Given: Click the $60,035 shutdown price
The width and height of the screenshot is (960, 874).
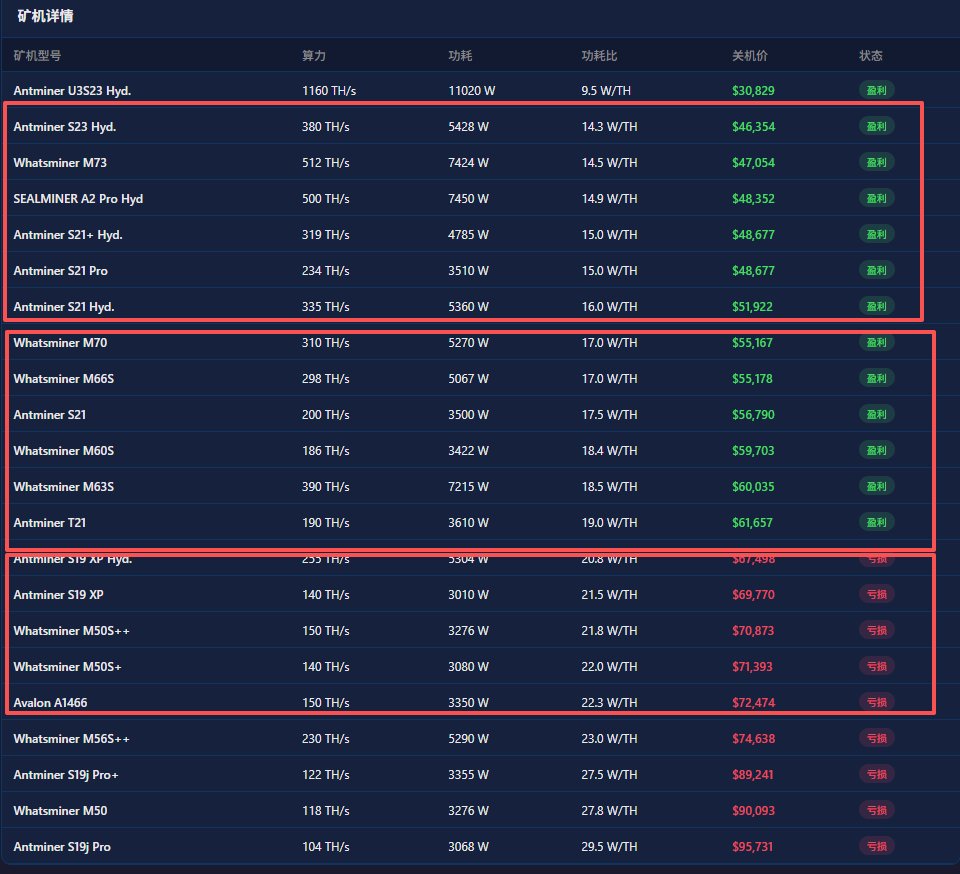Looking at the screenshot, I should (x=753, y=487).
